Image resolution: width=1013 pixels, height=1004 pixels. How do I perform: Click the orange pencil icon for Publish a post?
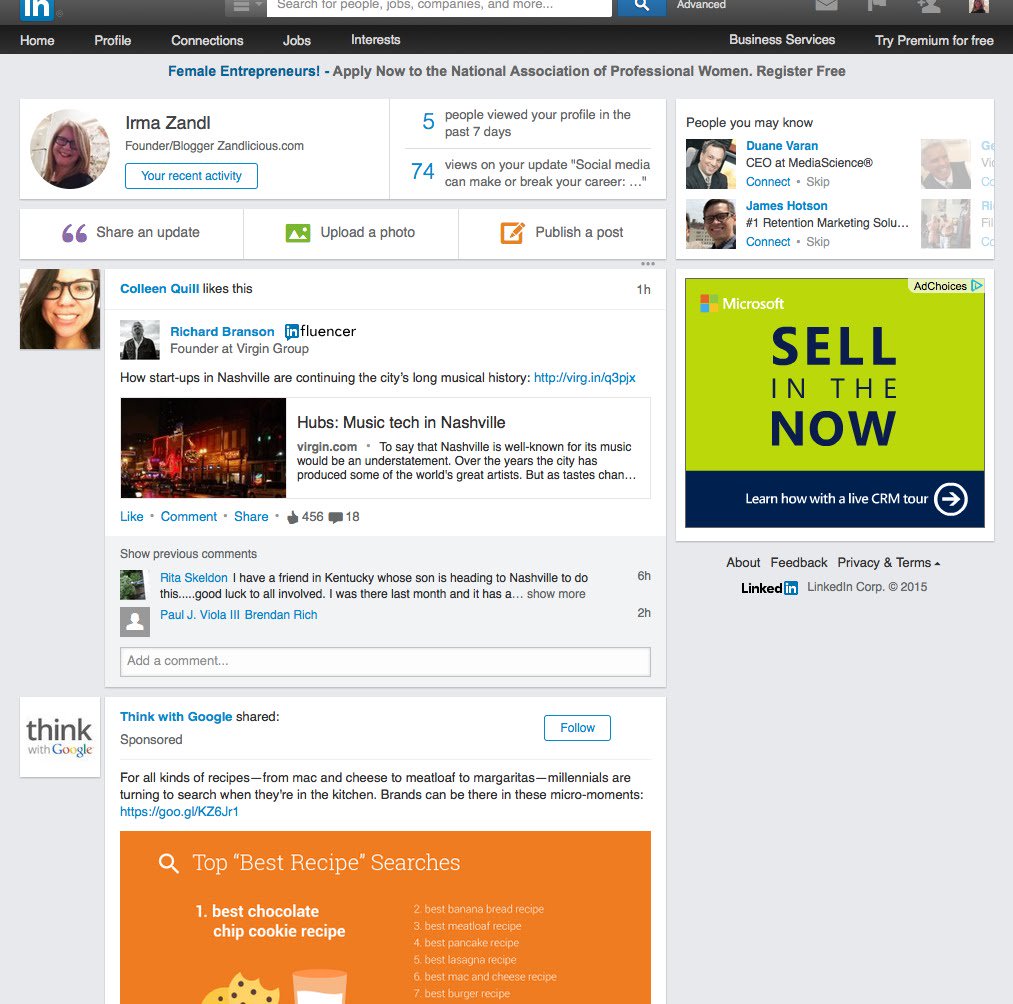coord(512,233)
